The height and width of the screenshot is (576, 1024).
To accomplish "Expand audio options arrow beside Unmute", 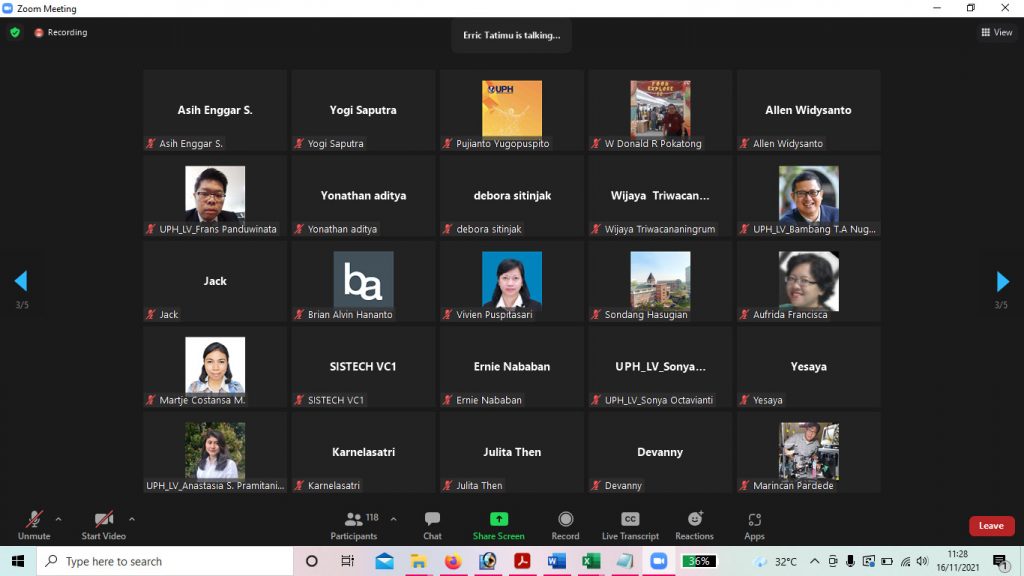I will [x=58, y=519].
